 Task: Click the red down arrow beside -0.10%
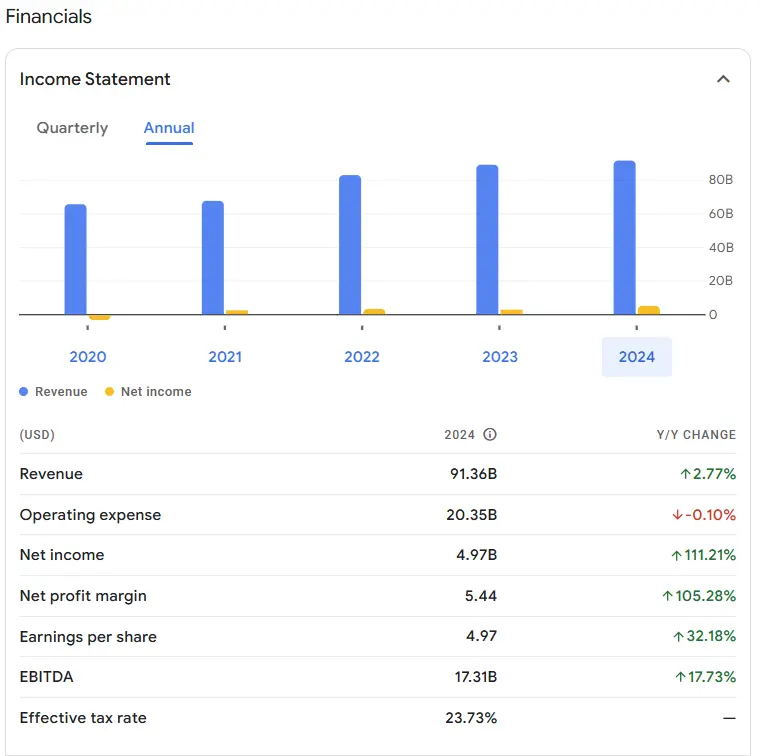pyautogui.click(x=678, y=515)
